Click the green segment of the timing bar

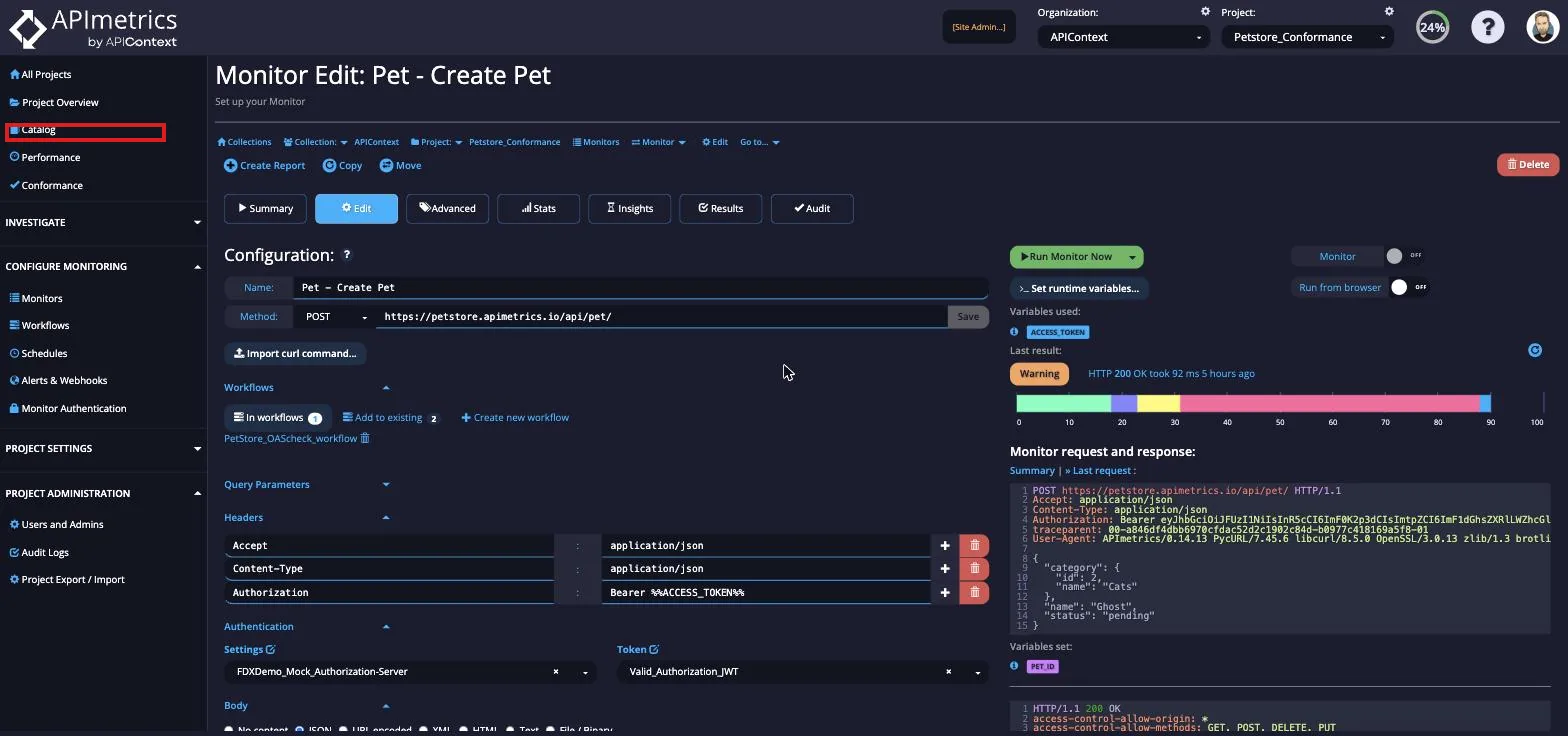(x=1064, y=403)
